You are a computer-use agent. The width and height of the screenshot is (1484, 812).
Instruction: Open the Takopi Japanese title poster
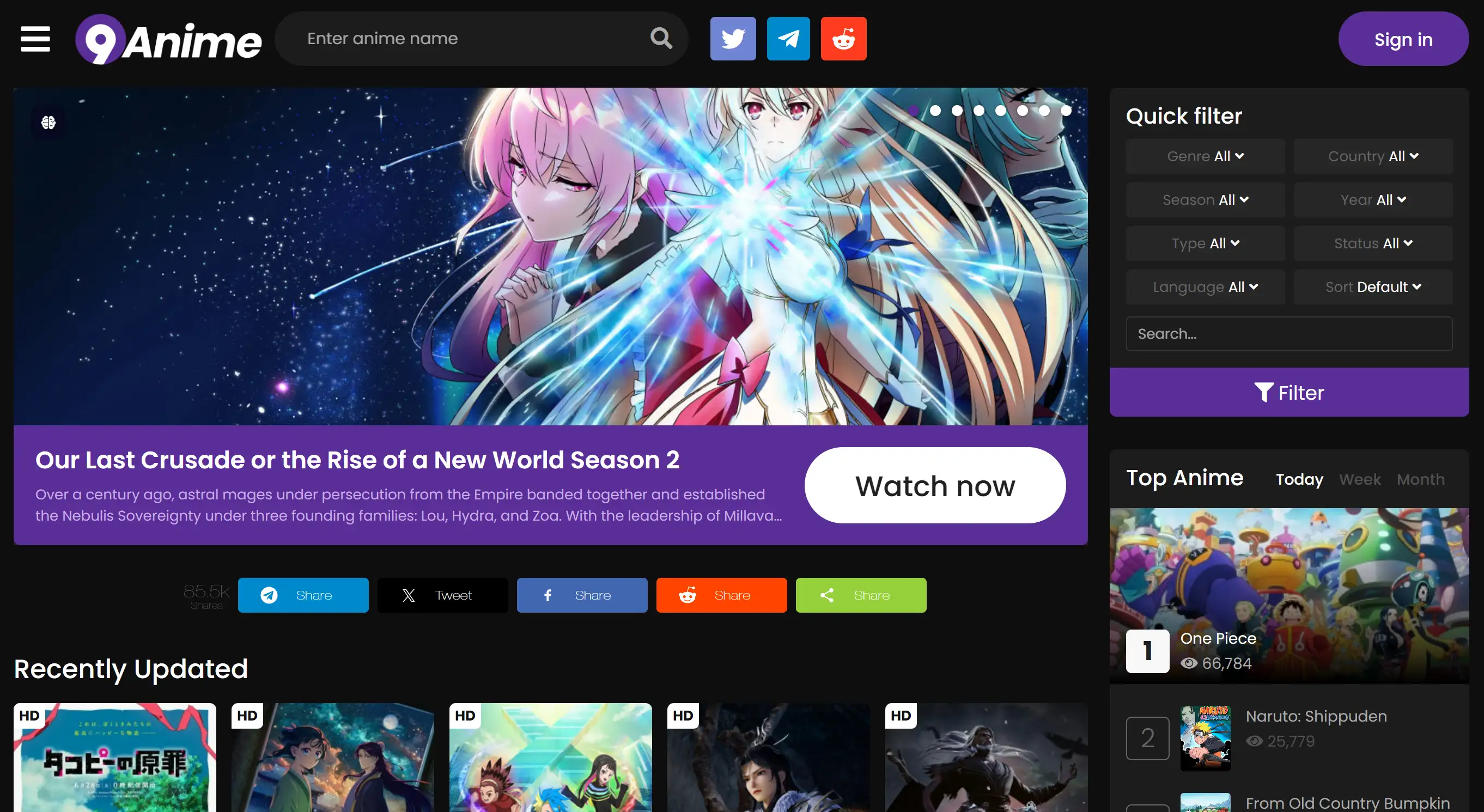coord(114,758)
